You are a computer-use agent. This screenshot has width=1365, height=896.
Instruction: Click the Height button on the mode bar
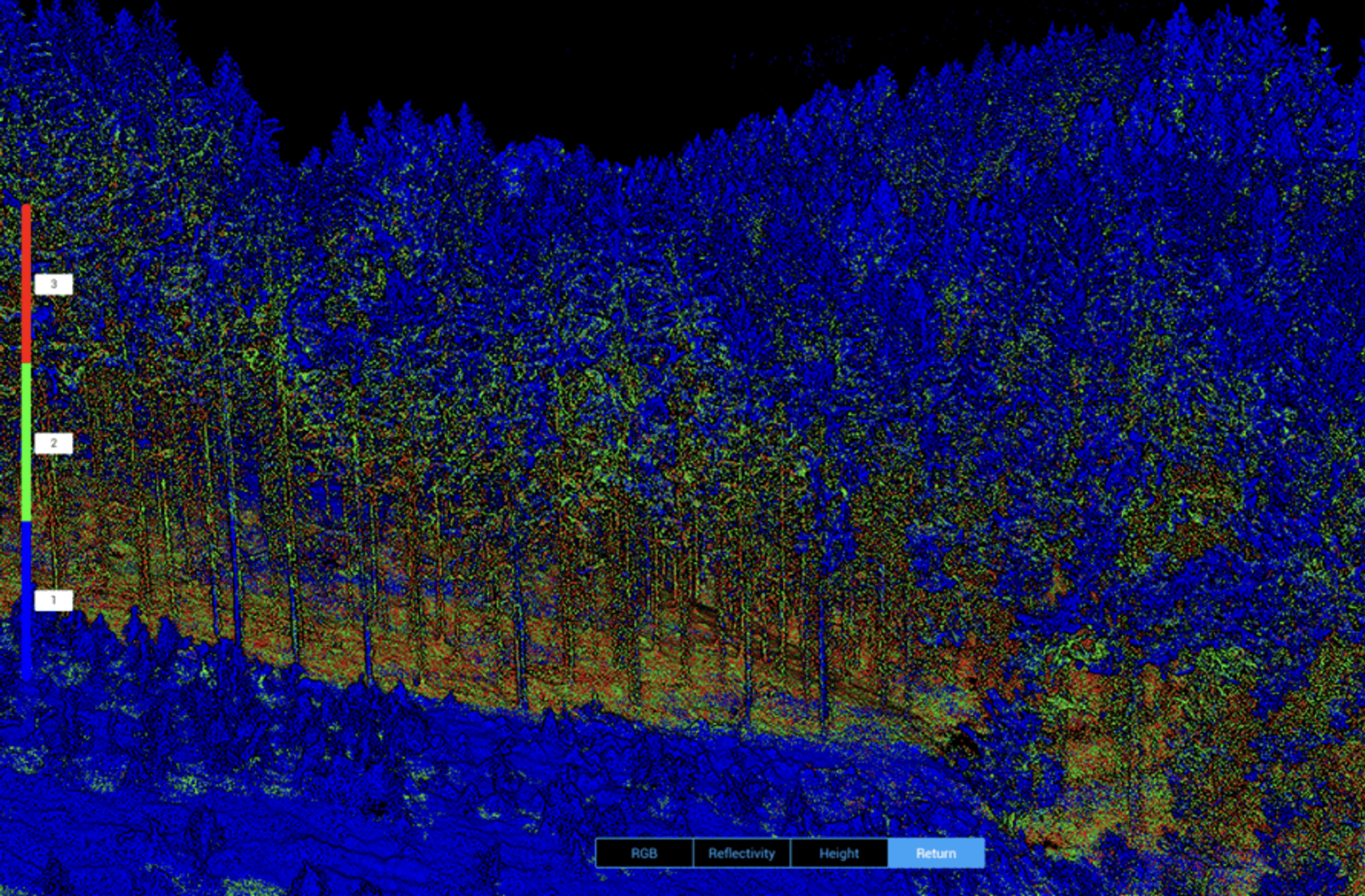(839, 853)
